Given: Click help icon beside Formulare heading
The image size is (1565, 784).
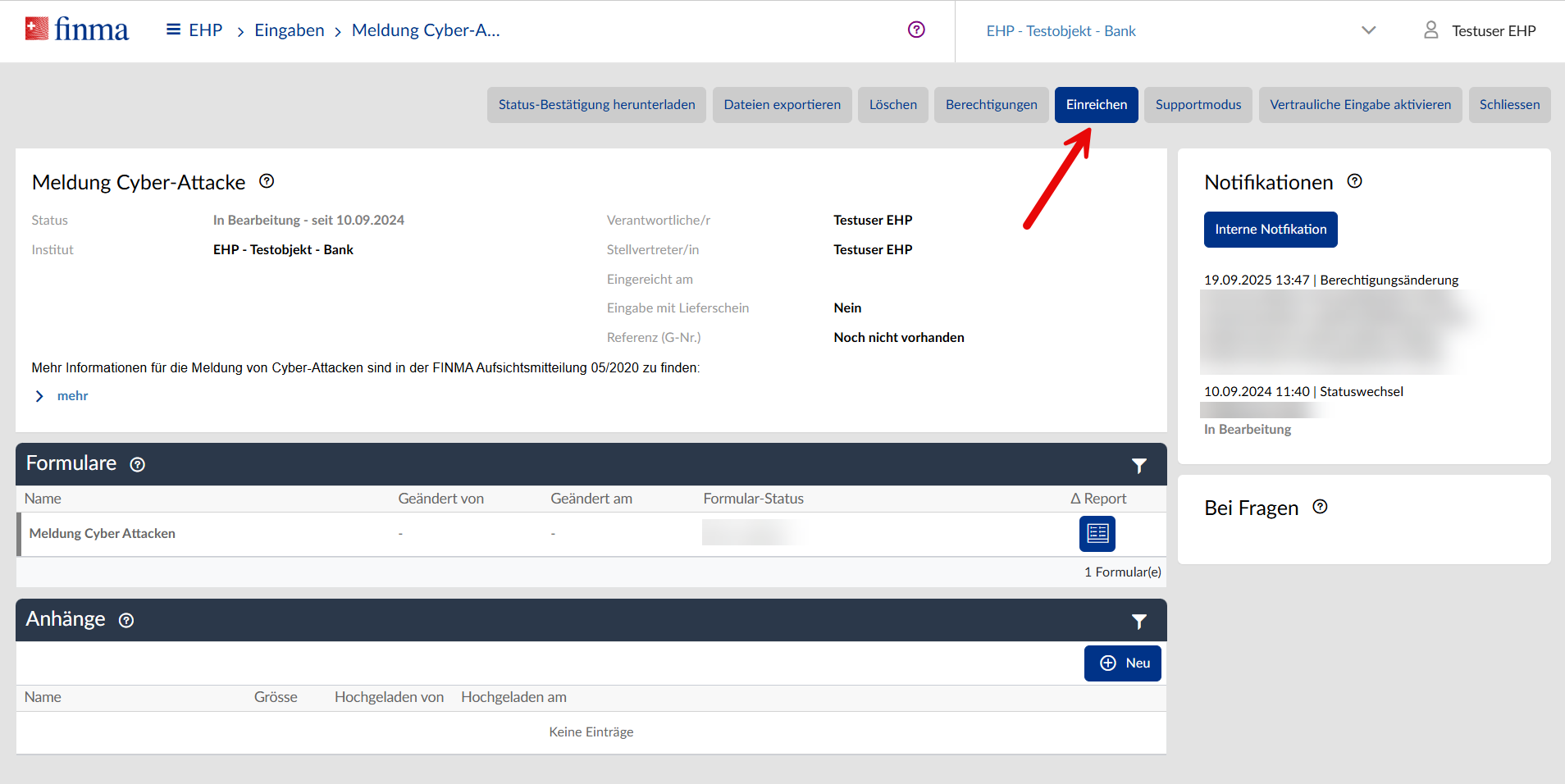Looking at the screenshot, I should (x=138, y=464).
